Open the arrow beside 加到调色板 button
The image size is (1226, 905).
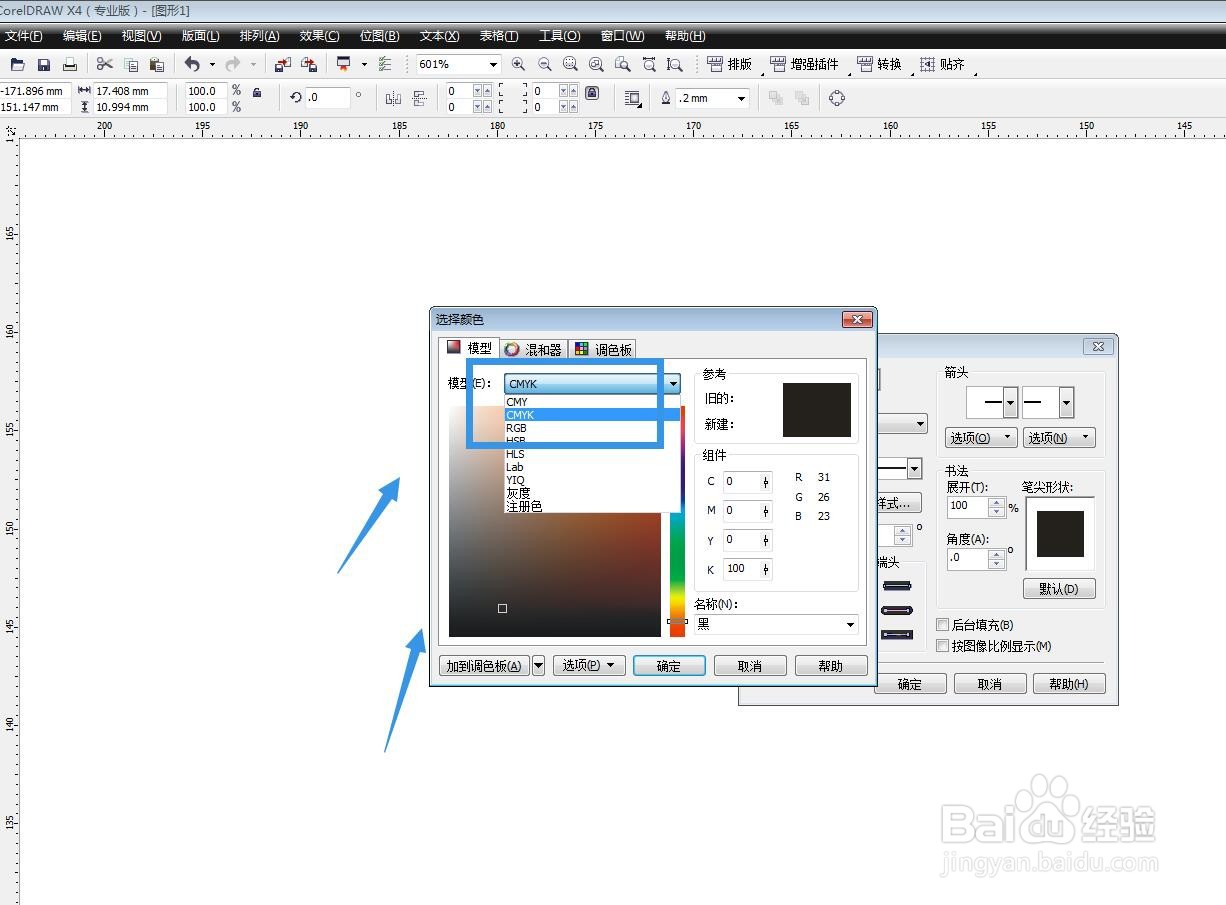pyautogui.click(x=538, y=665)
